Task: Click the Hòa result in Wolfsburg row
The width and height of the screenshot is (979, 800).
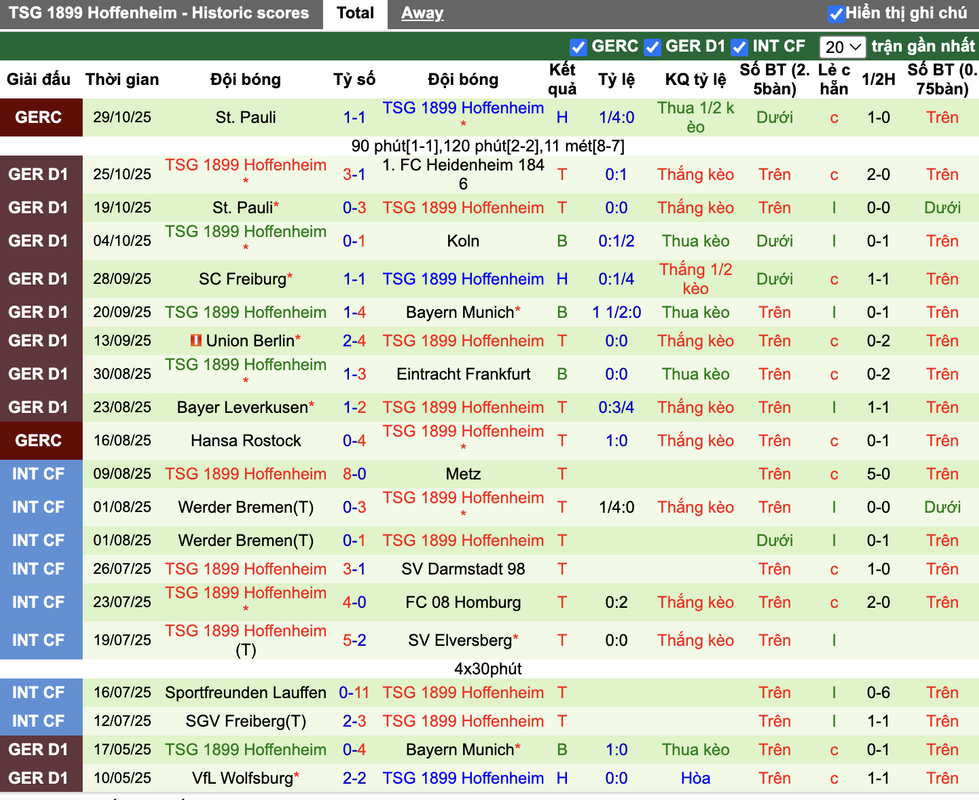Action: pyautogui.click(x=696, y=778)
